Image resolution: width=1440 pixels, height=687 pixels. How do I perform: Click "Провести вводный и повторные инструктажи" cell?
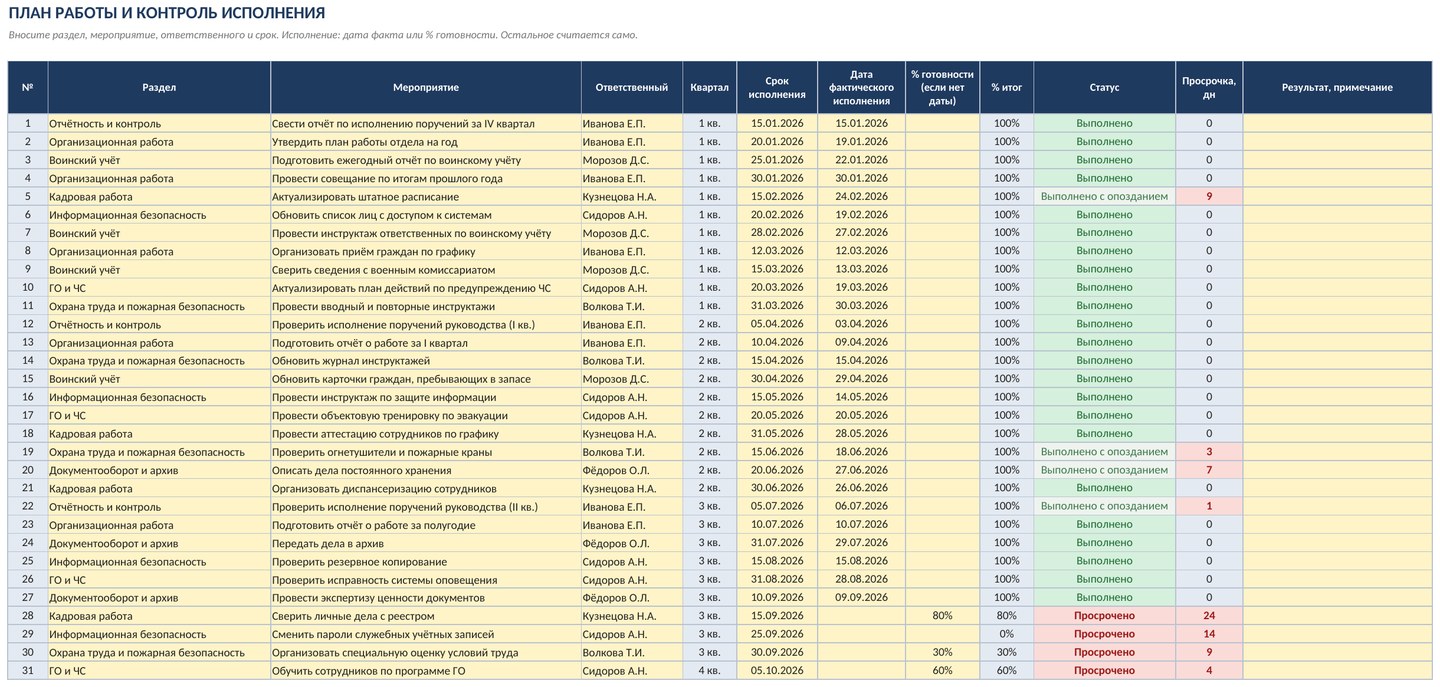tap(426, 306)
